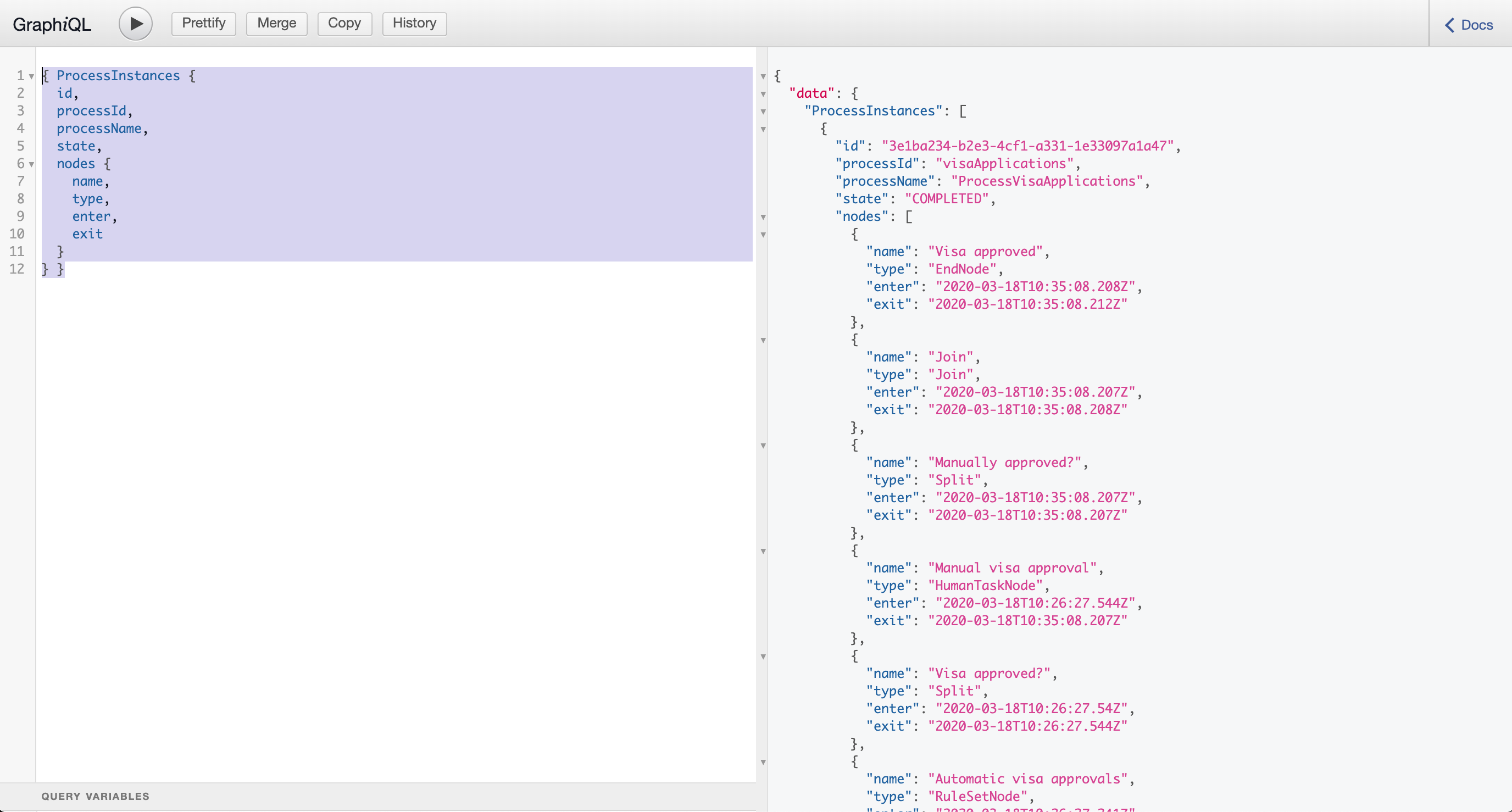Click the Merge button

tap(276, 24)
